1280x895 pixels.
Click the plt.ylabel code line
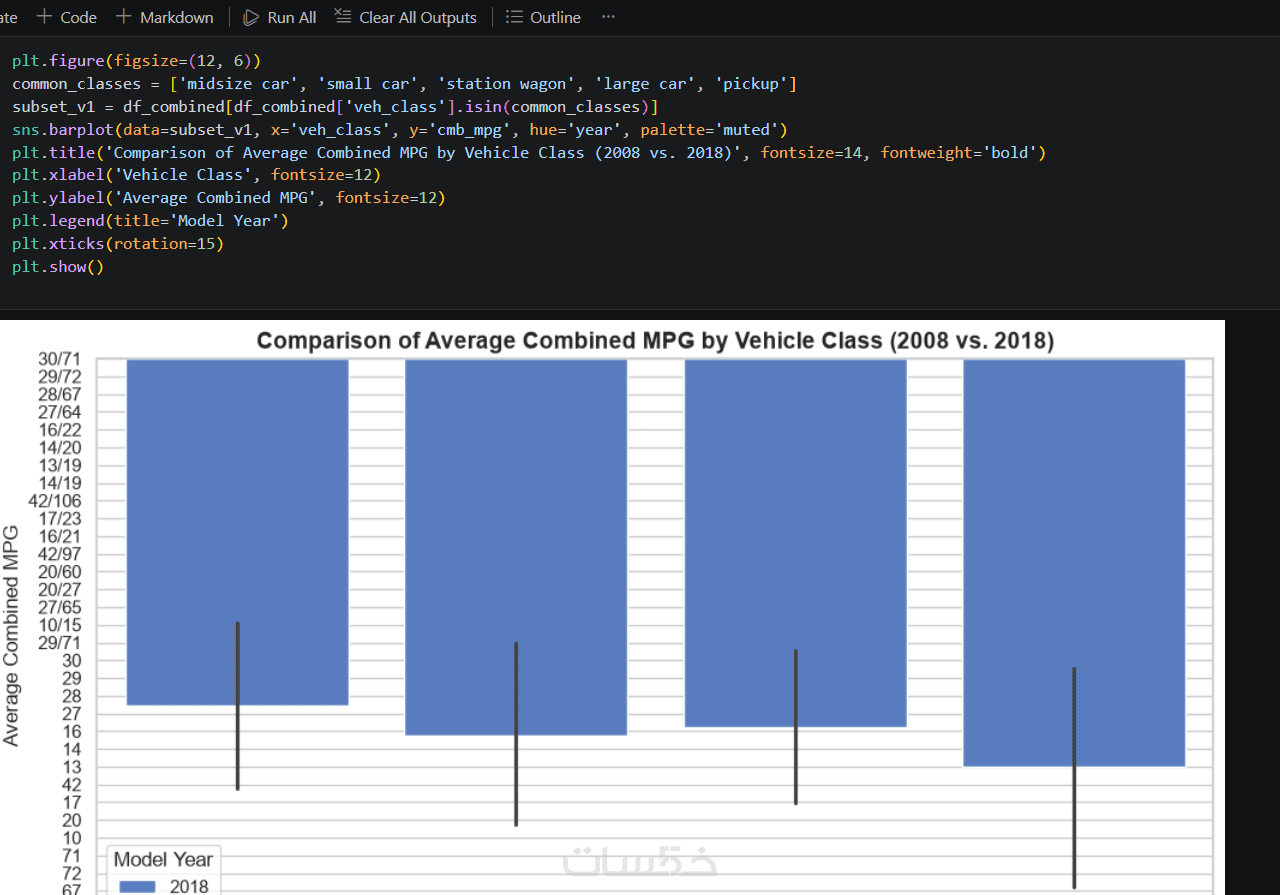click(229, 198)
